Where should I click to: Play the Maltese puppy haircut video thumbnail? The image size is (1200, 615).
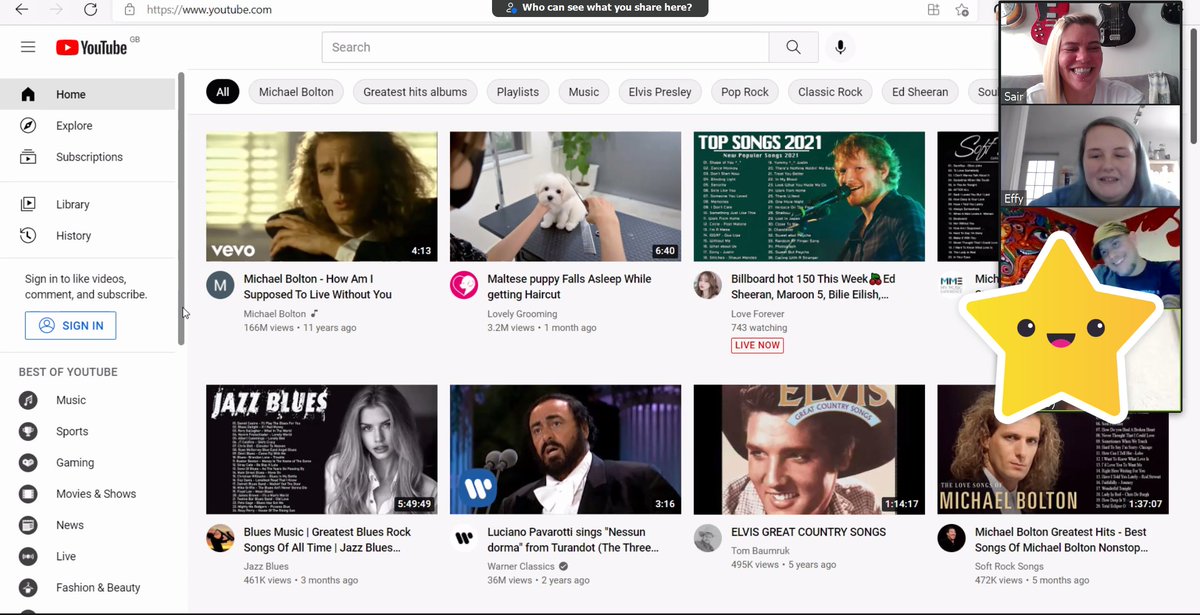click(565, 197)
